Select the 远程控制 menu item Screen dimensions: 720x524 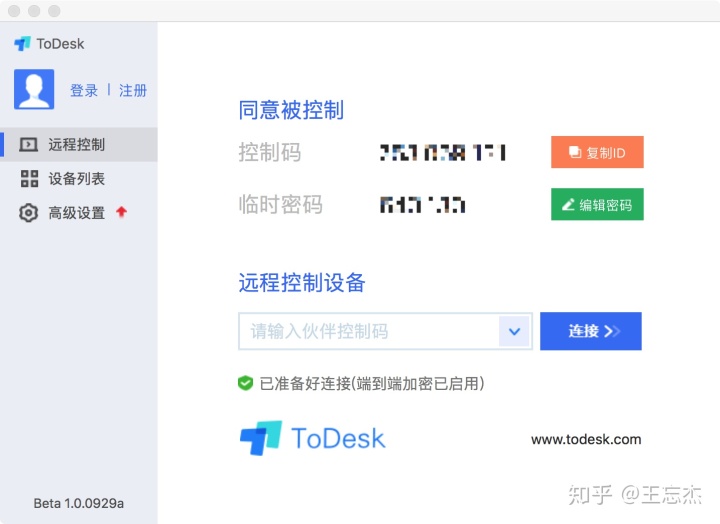[79, 145]
